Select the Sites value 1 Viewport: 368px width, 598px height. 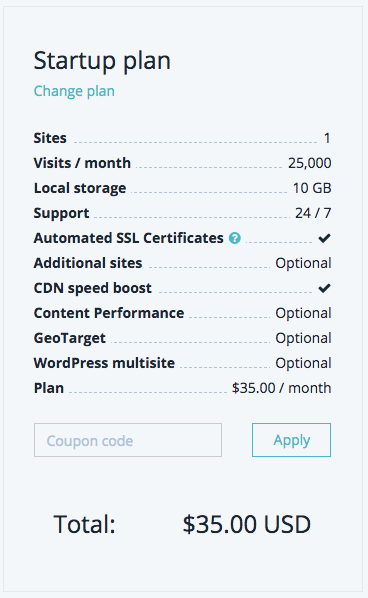pyautogui.click(x=327, y=138)
